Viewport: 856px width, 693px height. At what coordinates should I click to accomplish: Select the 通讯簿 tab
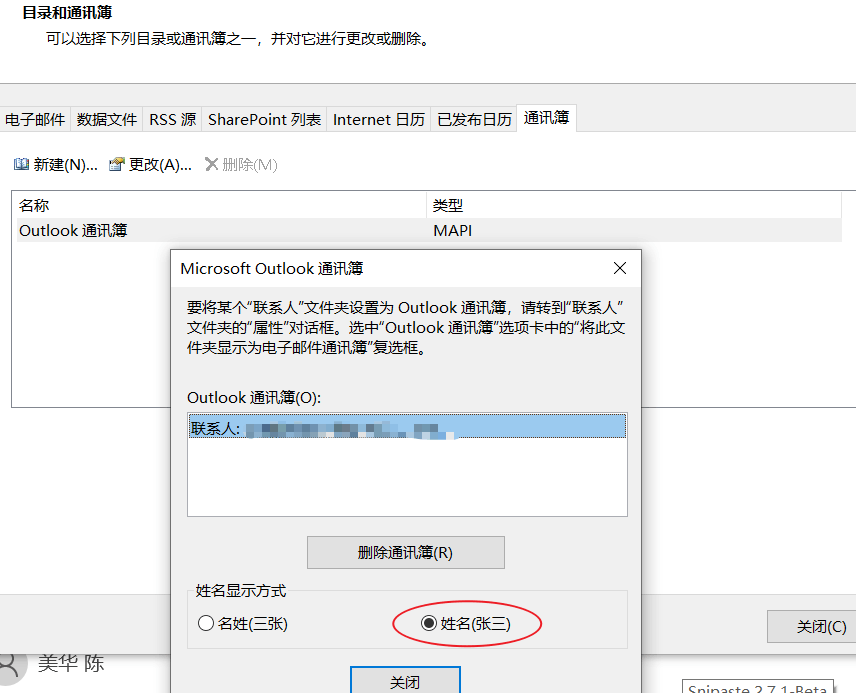[x=546, y=118]
